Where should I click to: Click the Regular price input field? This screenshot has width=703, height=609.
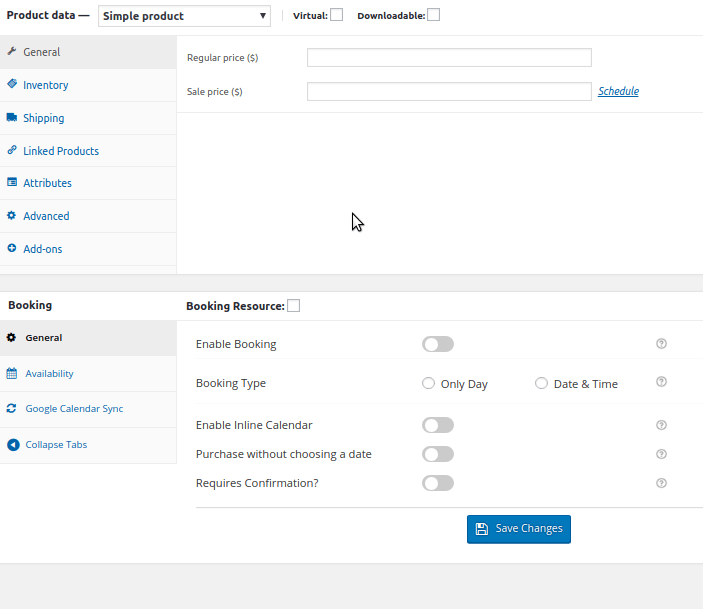[449, 58]
